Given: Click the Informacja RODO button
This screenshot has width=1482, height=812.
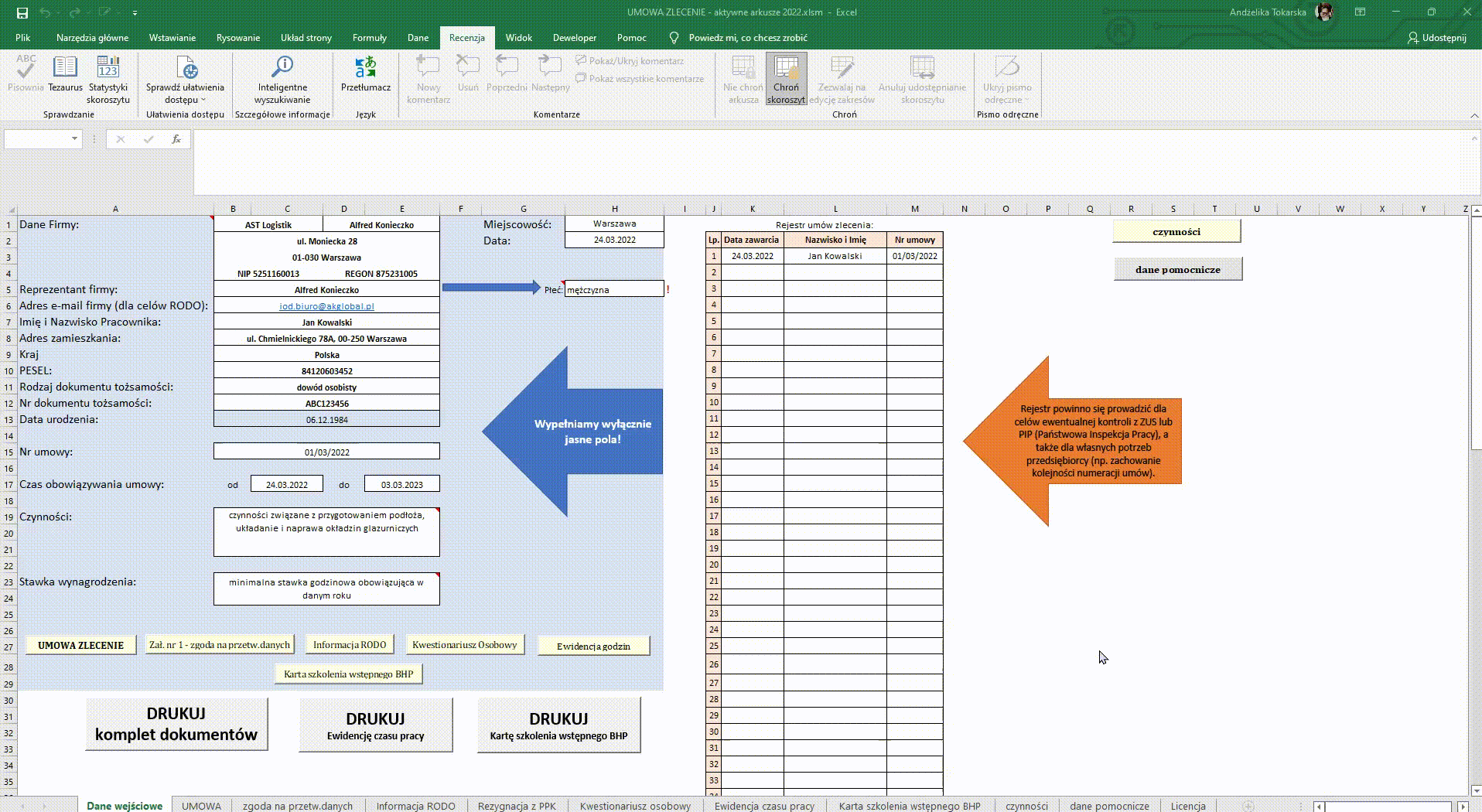Looking at the screenshot, I should 350,644.
